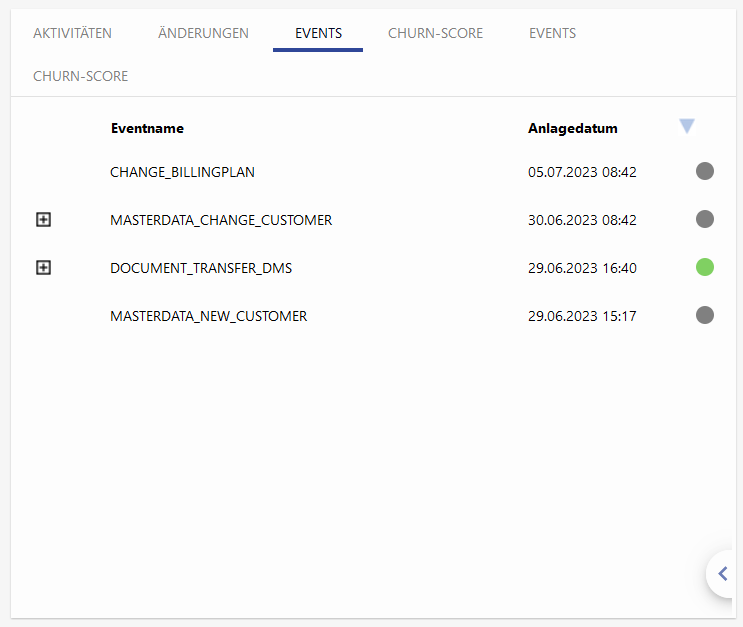Sort by the Eventname column header
Viewport: 743px width, 627px height.
coord(147,128)
